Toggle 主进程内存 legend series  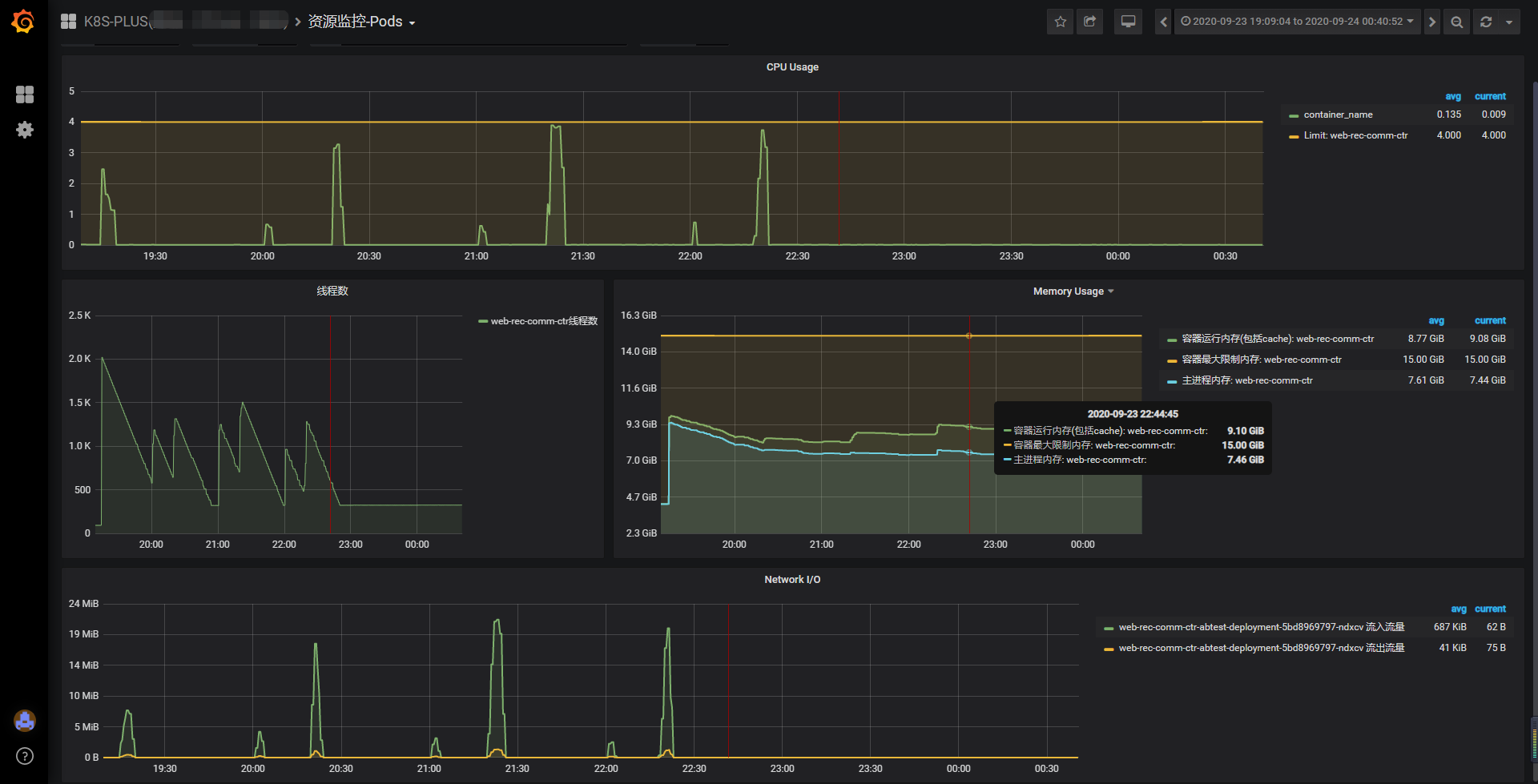1247,380
